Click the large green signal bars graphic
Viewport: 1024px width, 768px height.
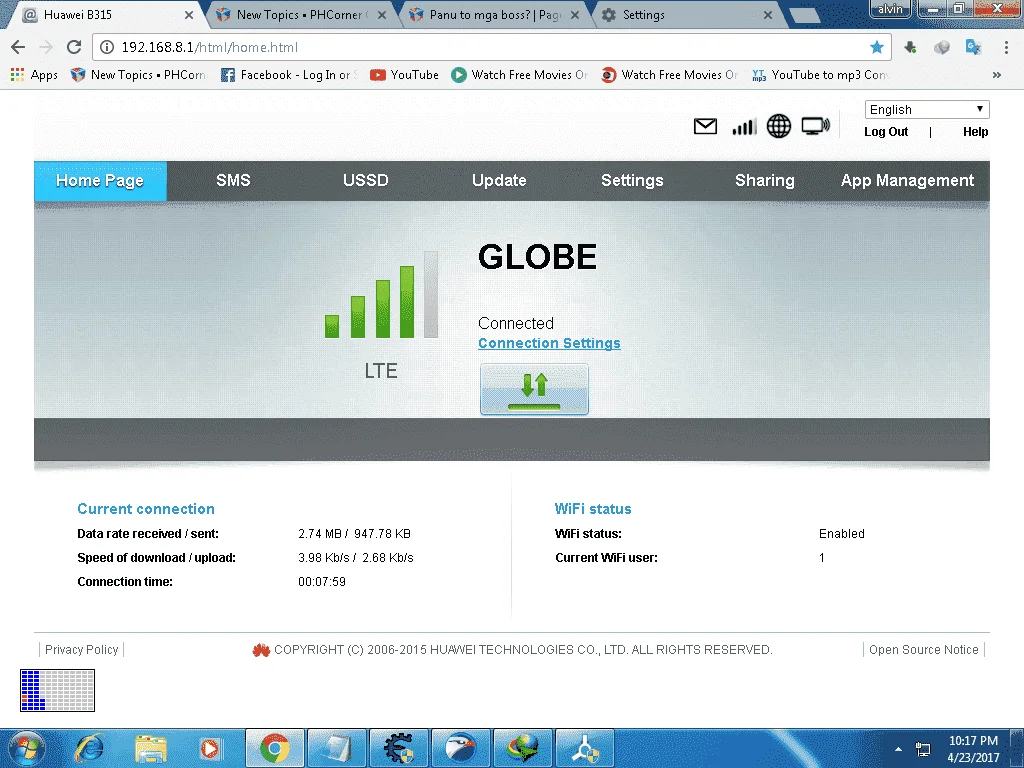(x=381, y=295)
